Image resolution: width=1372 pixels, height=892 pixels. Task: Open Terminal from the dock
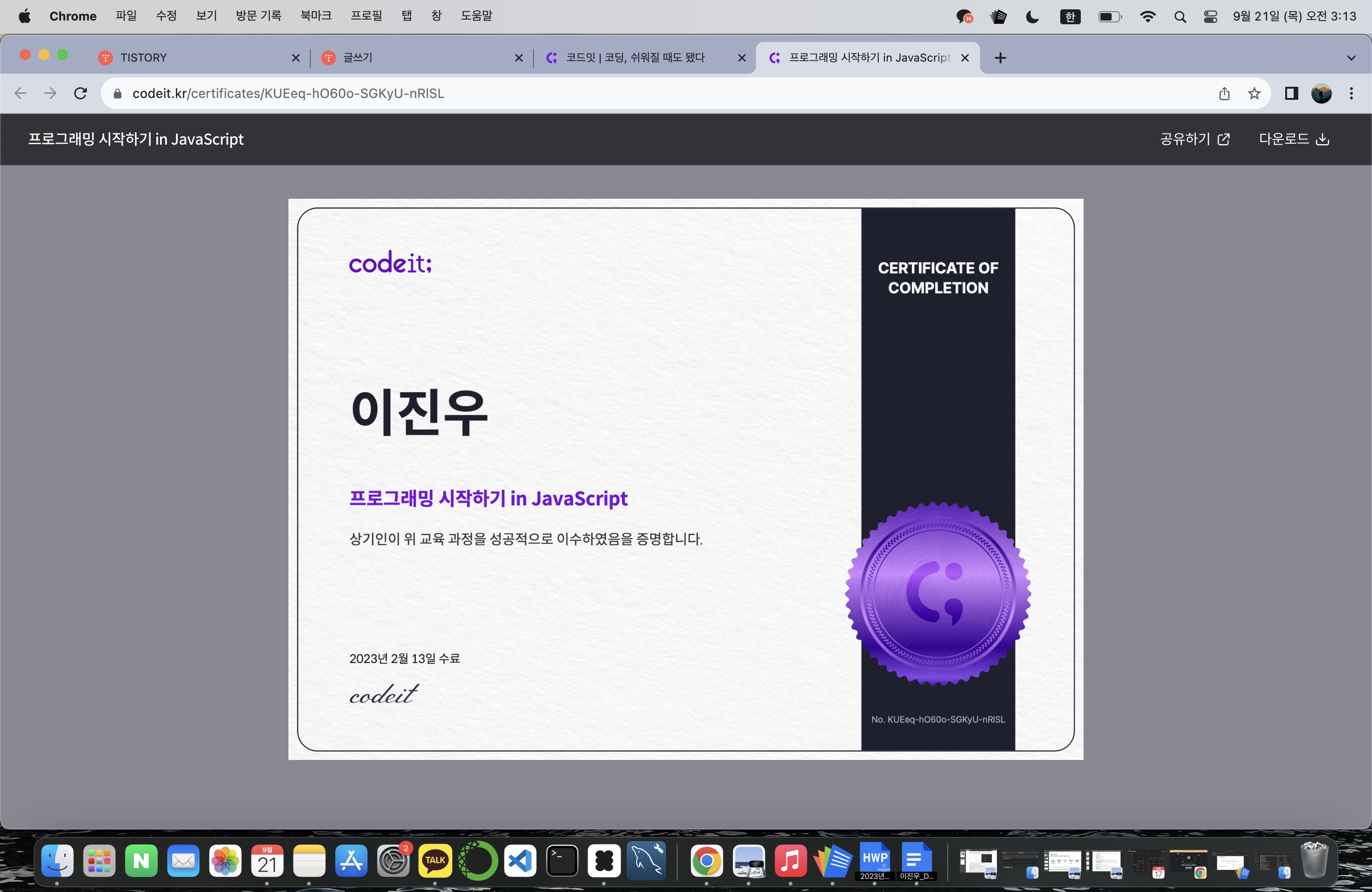561,861
